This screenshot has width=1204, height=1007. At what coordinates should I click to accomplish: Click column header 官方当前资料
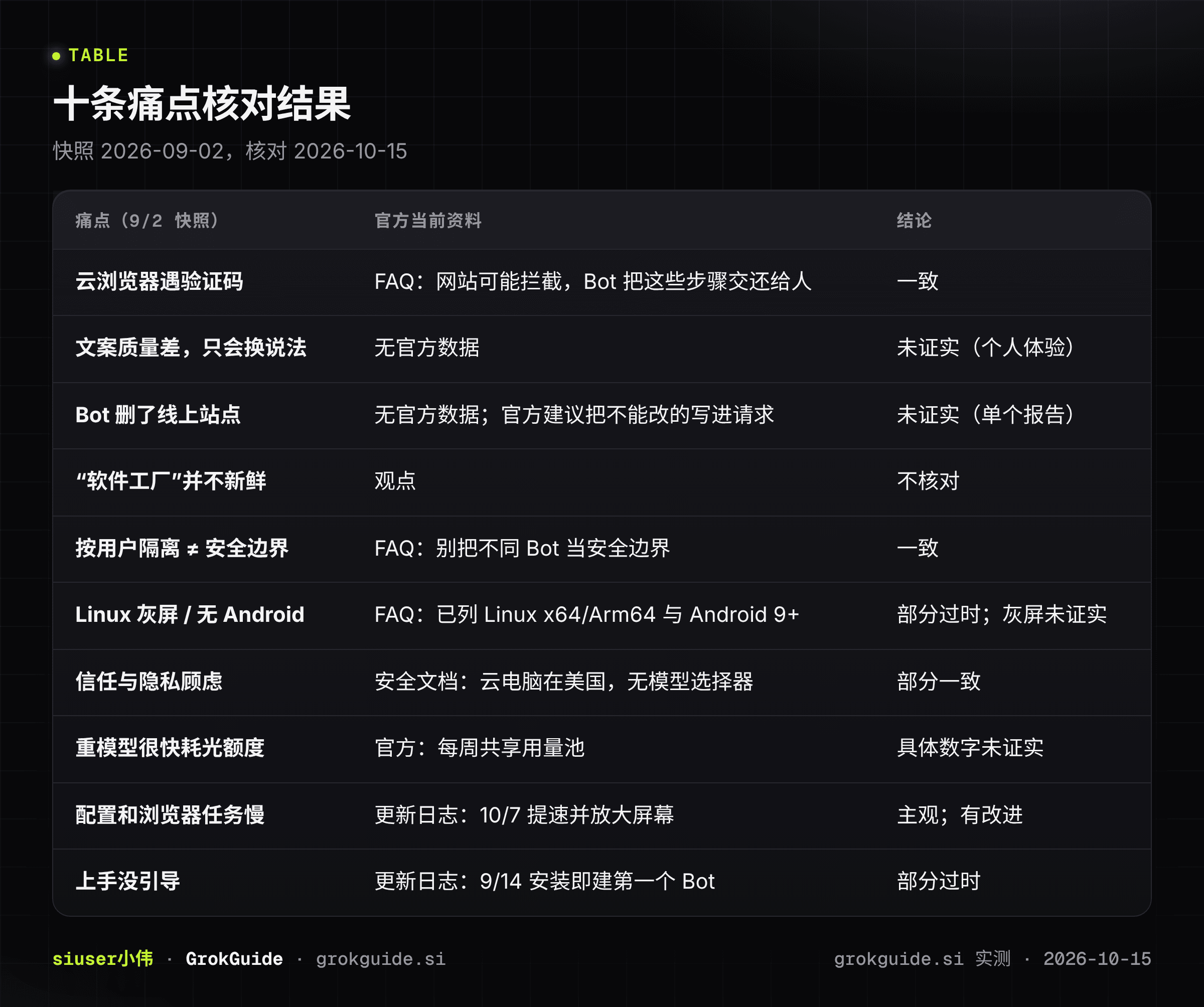coord(428,220)
